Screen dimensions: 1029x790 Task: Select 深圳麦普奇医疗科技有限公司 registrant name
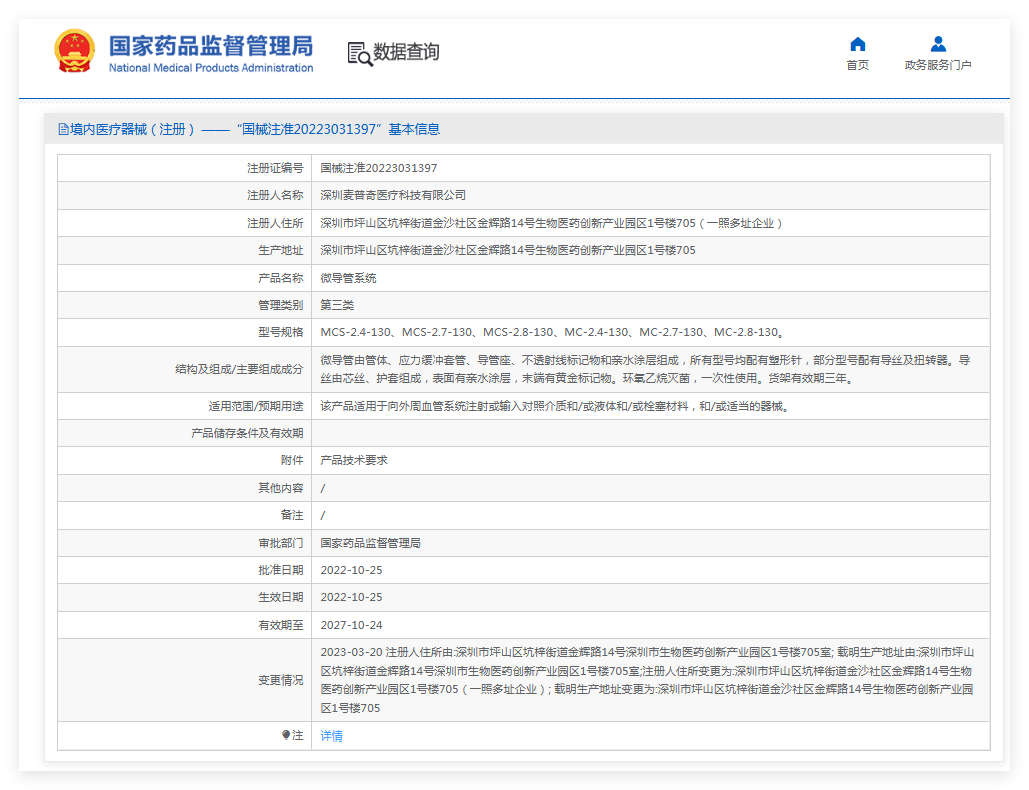[393, 195]
